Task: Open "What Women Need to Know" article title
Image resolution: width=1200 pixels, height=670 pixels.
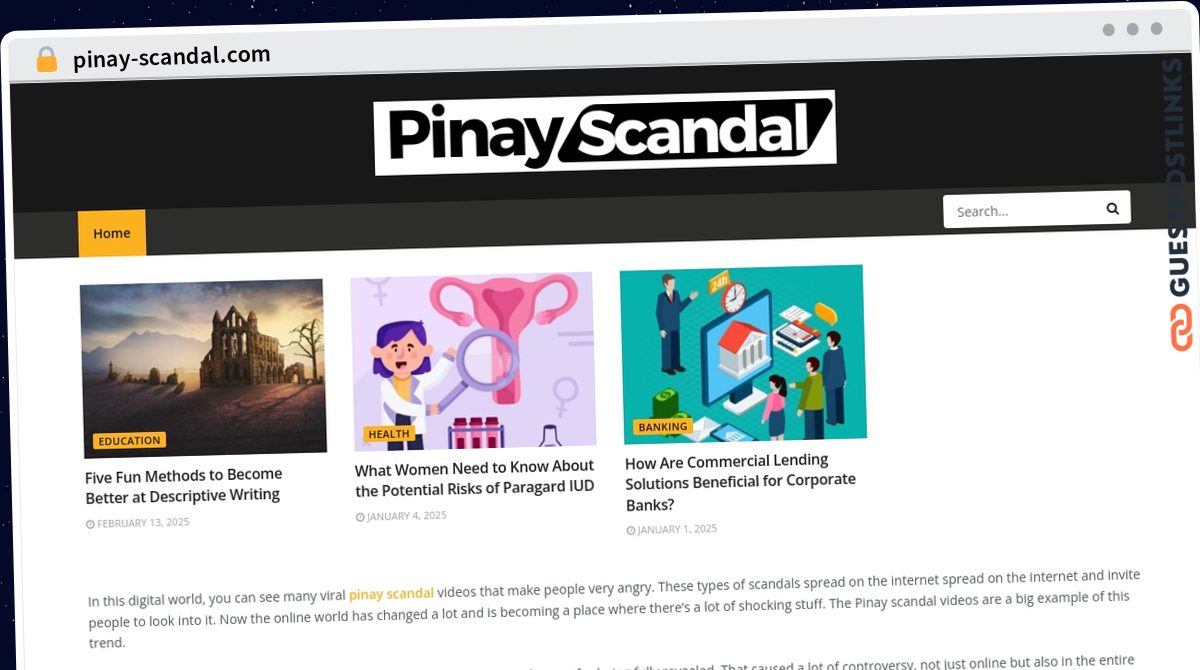Action: click(x=475, y=478)
